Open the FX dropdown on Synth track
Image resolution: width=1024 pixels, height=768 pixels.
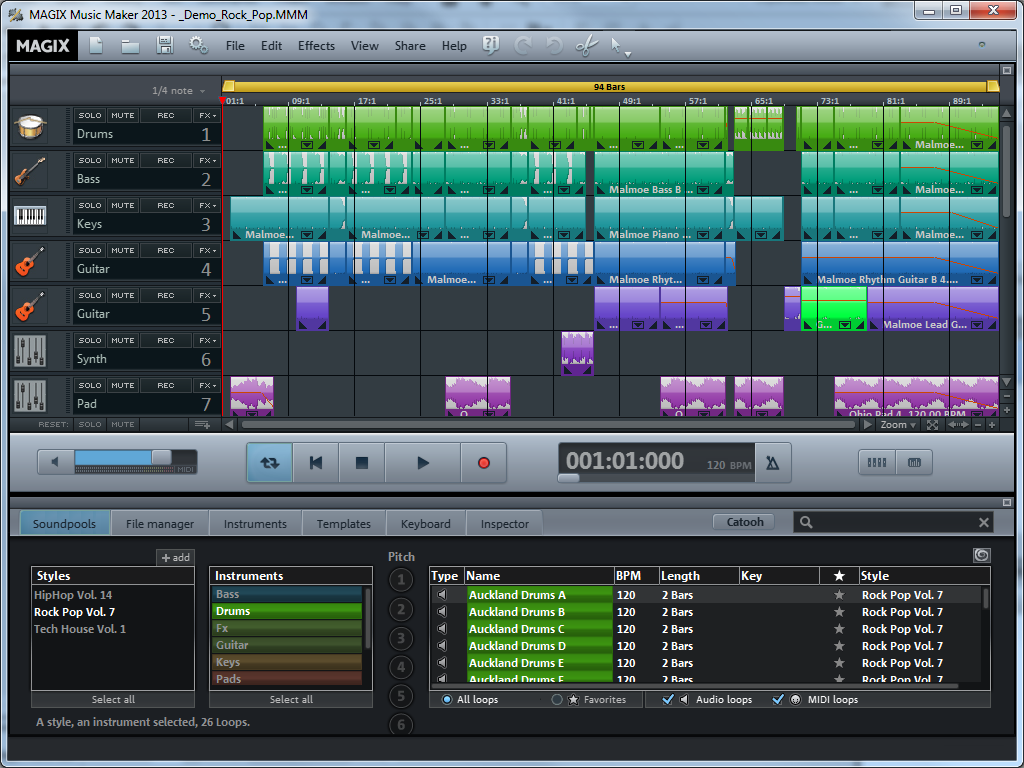(x=208, y=341)
